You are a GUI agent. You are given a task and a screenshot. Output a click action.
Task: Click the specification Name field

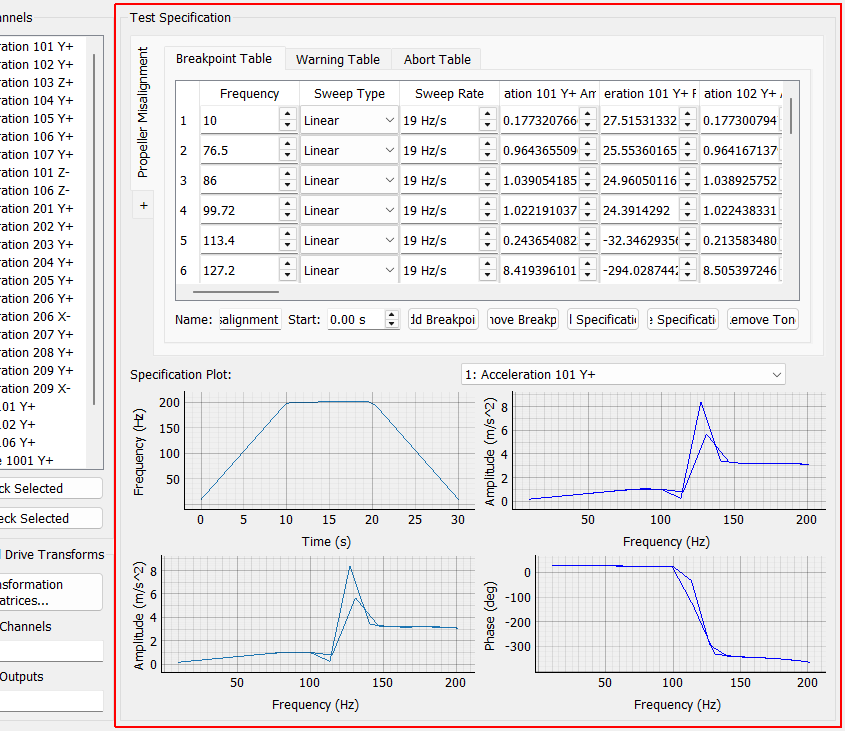250,319
